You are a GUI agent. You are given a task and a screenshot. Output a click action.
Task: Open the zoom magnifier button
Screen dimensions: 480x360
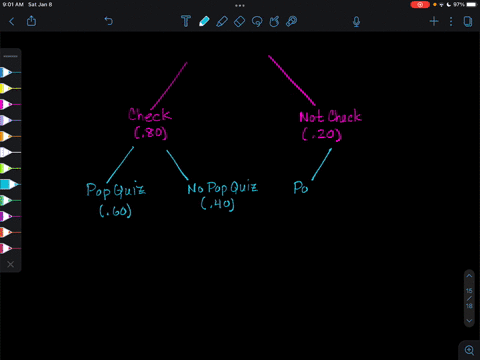pyautogui.click(x=469, y=350)
